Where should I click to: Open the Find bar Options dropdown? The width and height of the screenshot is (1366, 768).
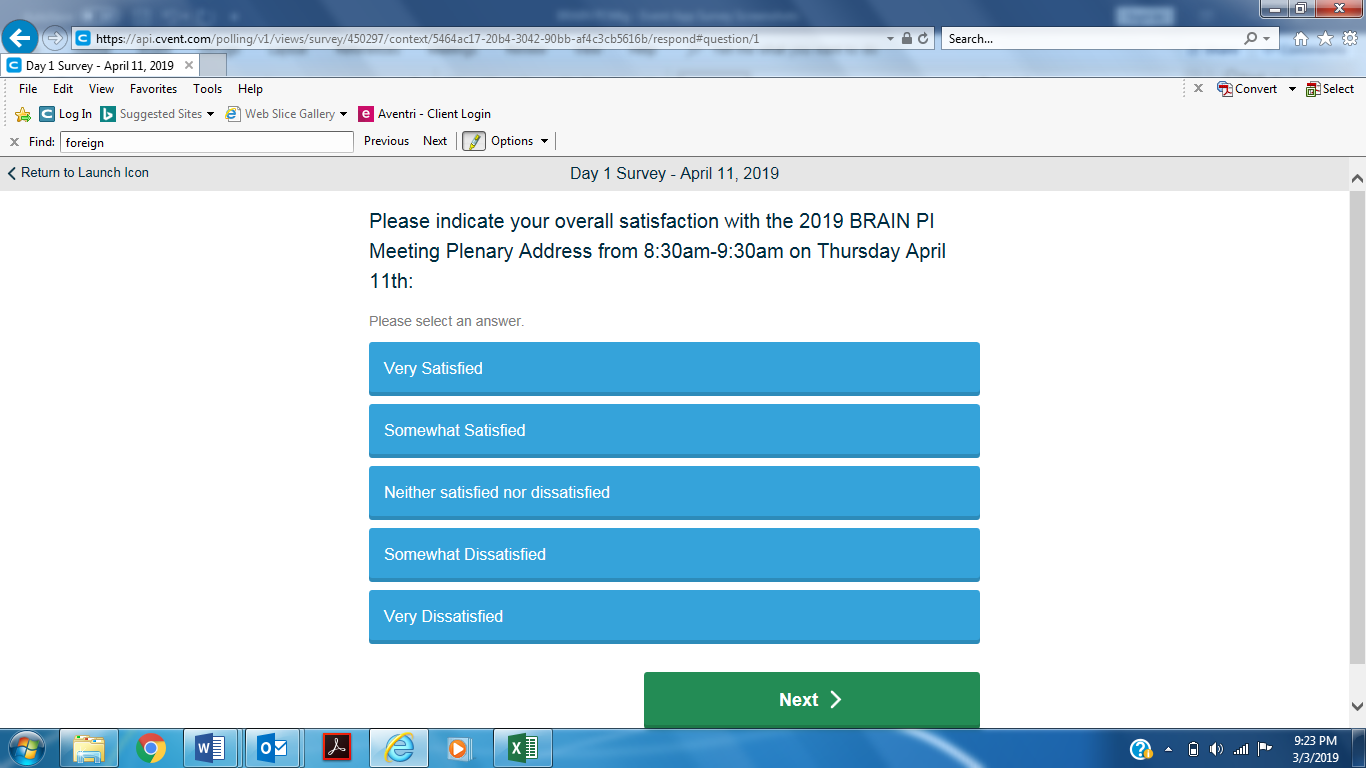pos(520,141)
